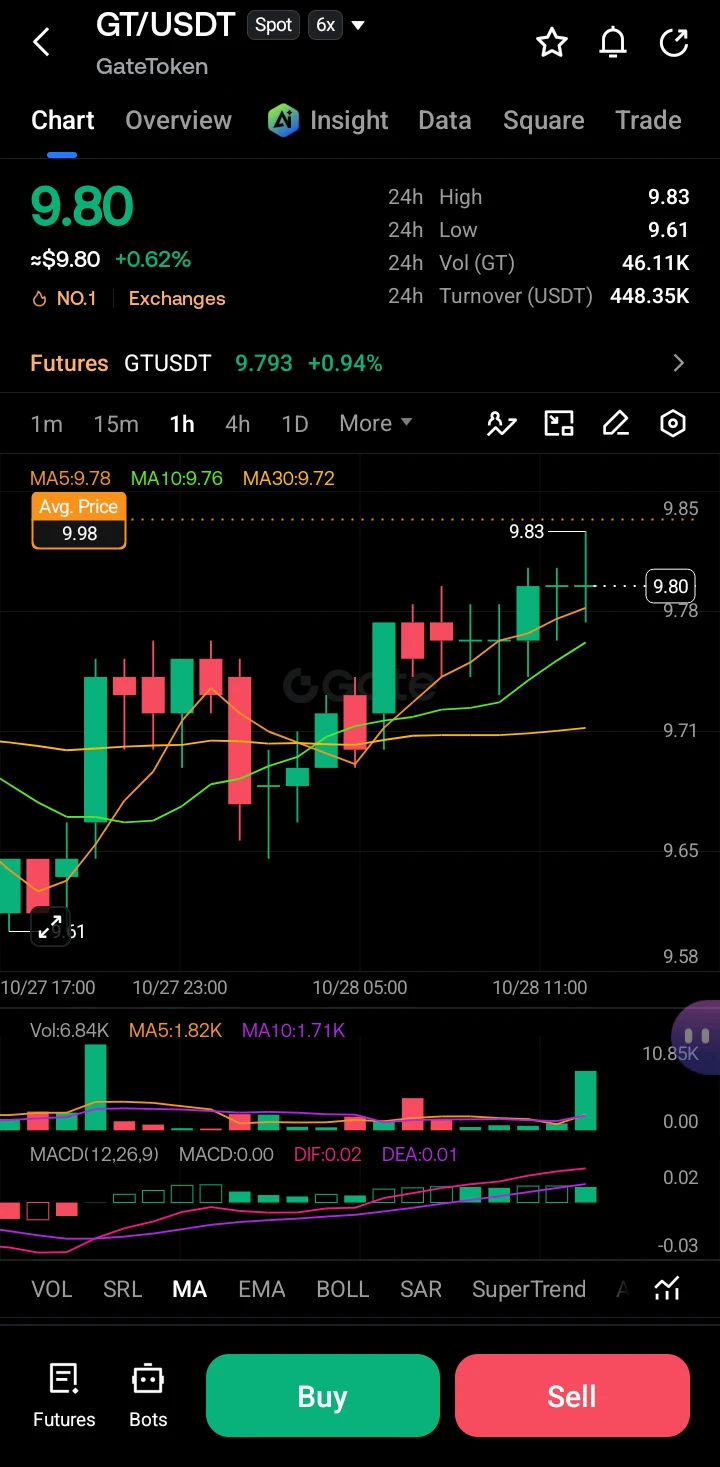Select the 1D timeframe

(295, 424)
